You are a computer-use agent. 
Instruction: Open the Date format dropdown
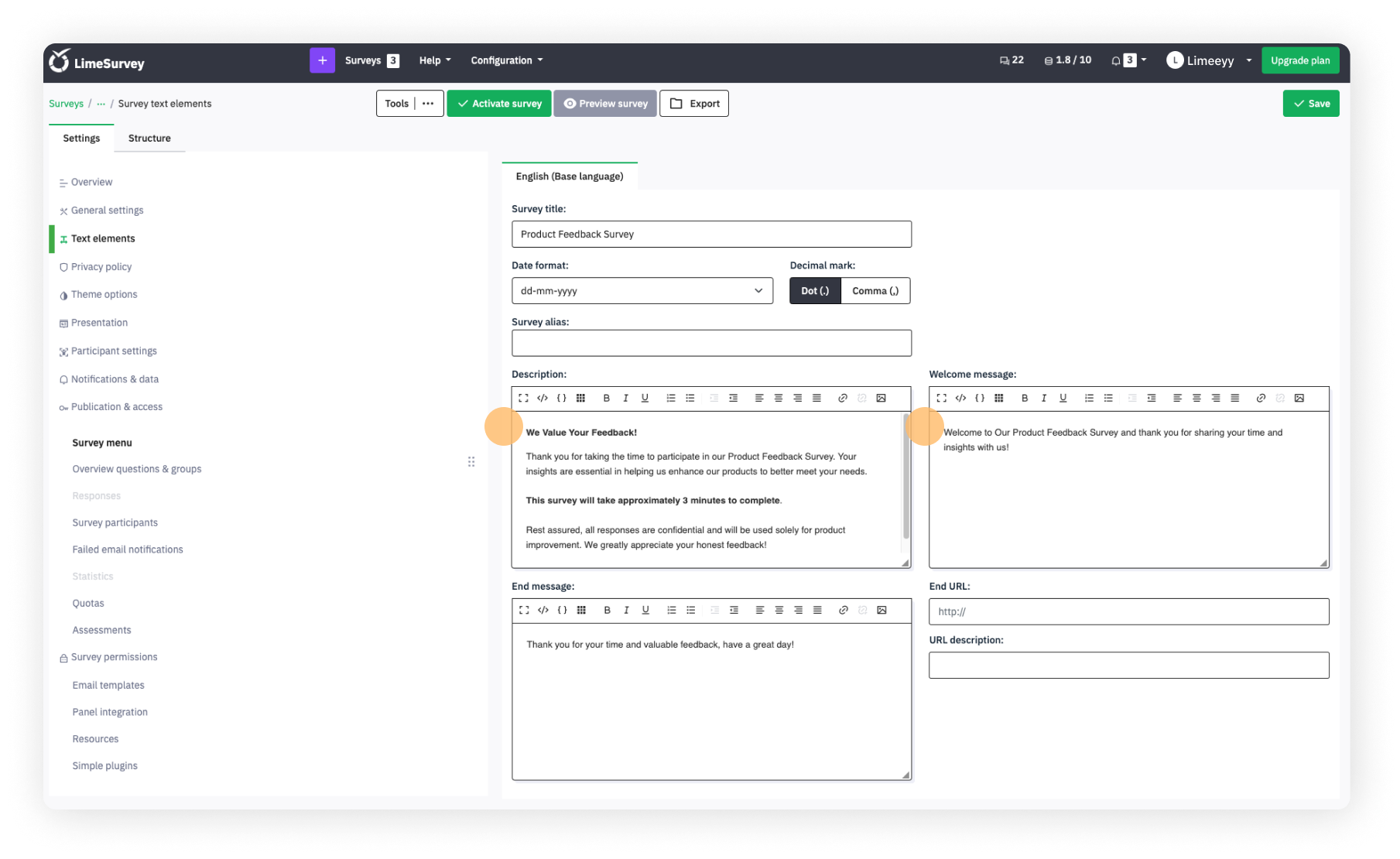click(x=642, y=291)
